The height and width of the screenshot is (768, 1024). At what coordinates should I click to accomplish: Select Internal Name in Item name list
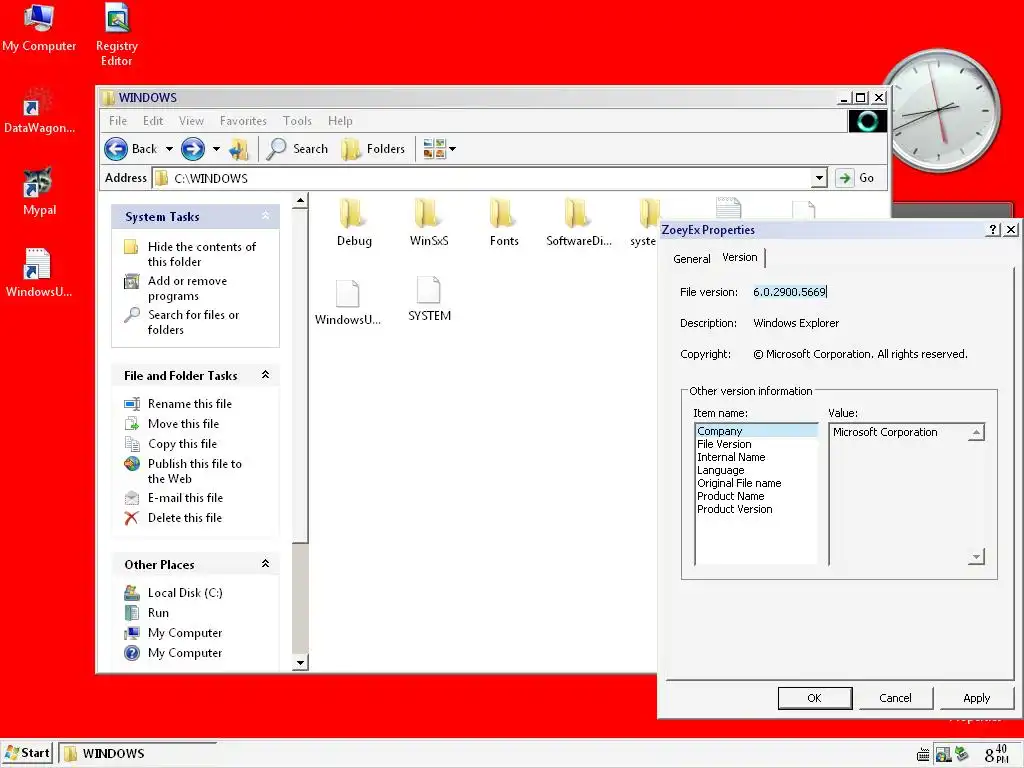[756, 457]
